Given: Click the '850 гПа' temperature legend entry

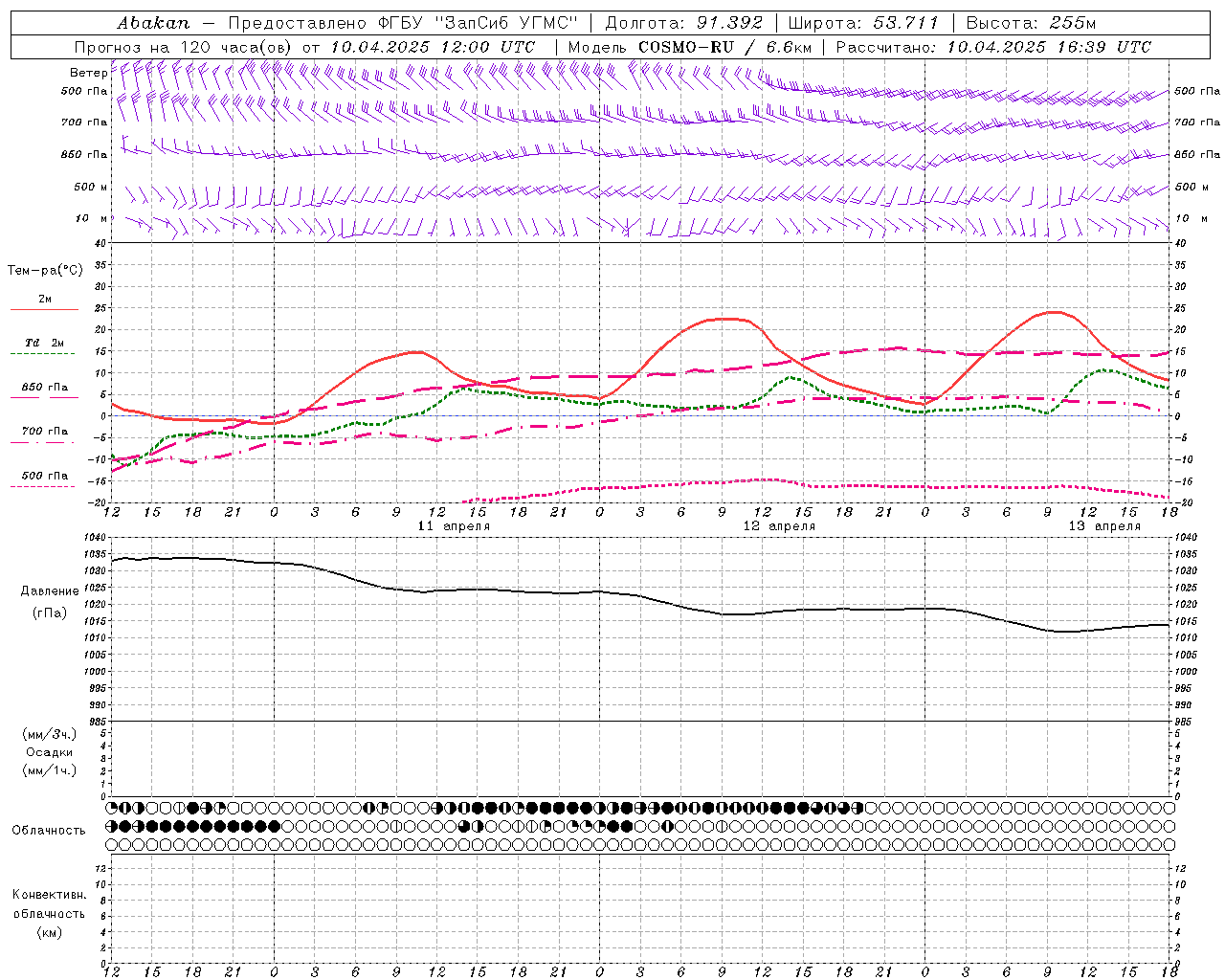Looking at the screenshot, I should 45,388.
